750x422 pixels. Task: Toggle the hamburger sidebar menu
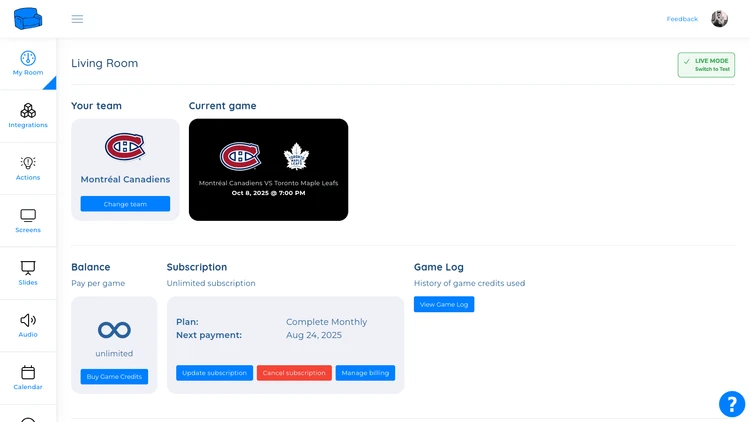click(x=77, y=19)
